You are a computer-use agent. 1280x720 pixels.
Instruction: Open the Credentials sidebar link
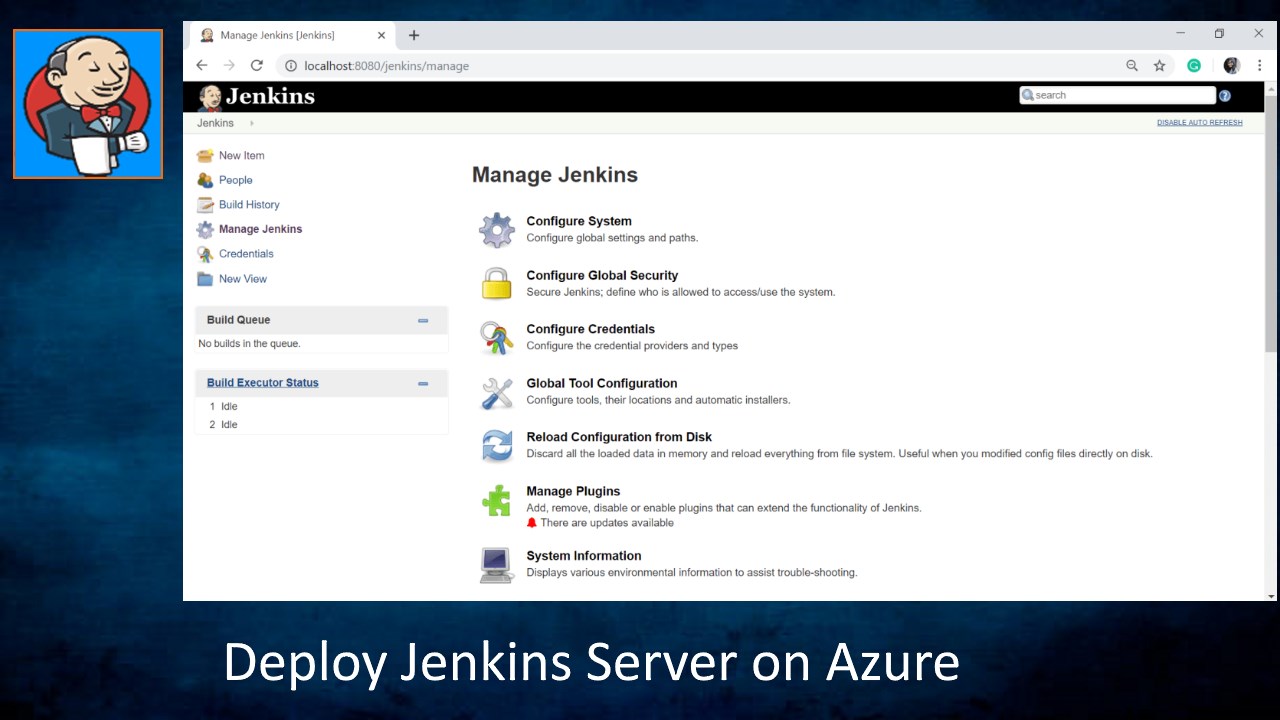click(x=246, y=254)
